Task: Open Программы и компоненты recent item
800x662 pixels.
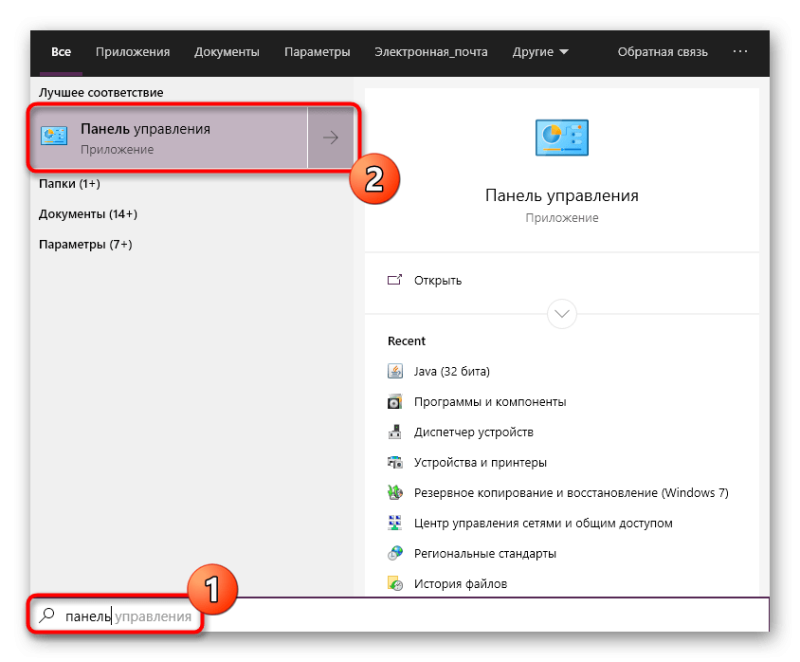Action: 490,402
